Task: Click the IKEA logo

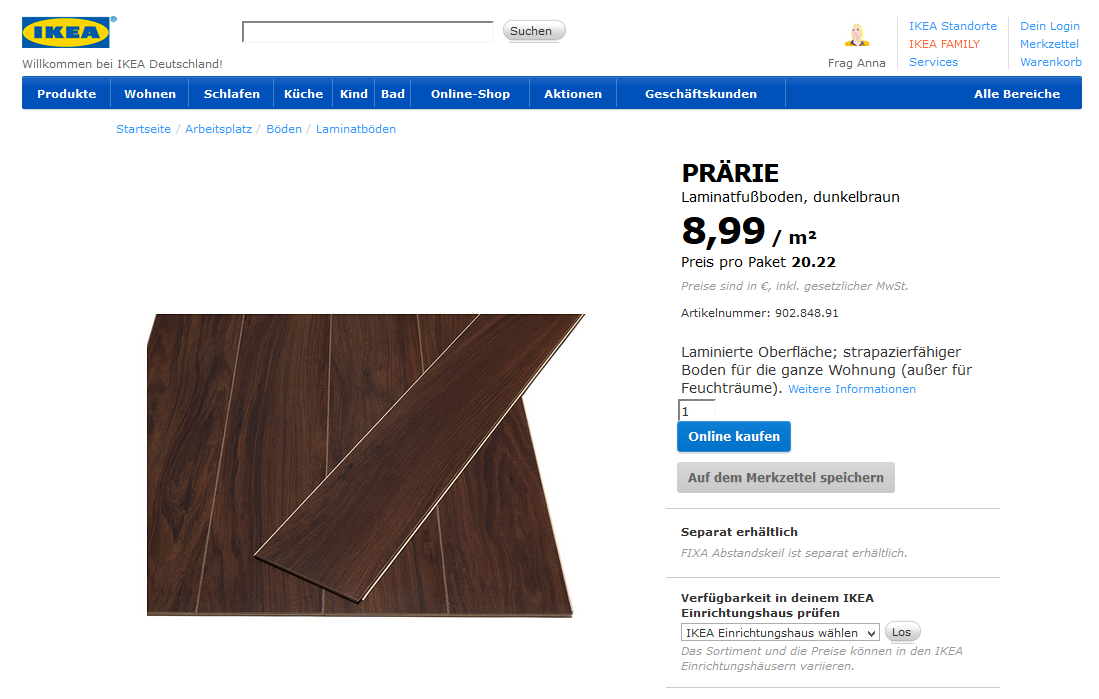Action: click(67, 32)
